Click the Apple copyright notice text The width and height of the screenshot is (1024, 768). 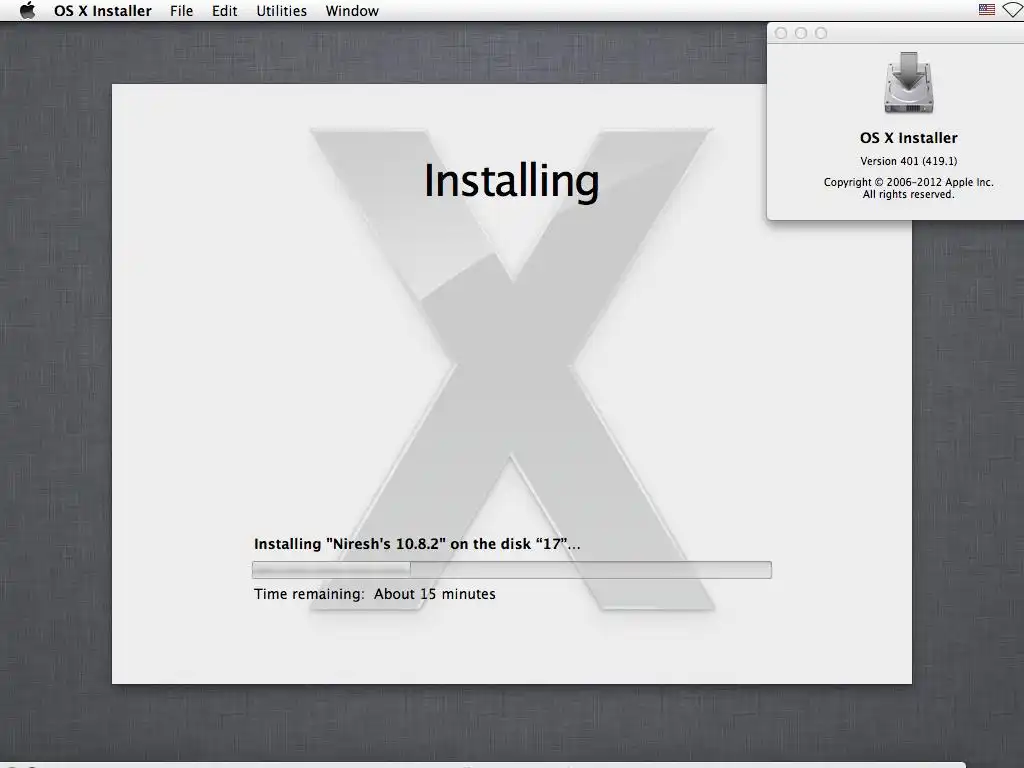908,182
